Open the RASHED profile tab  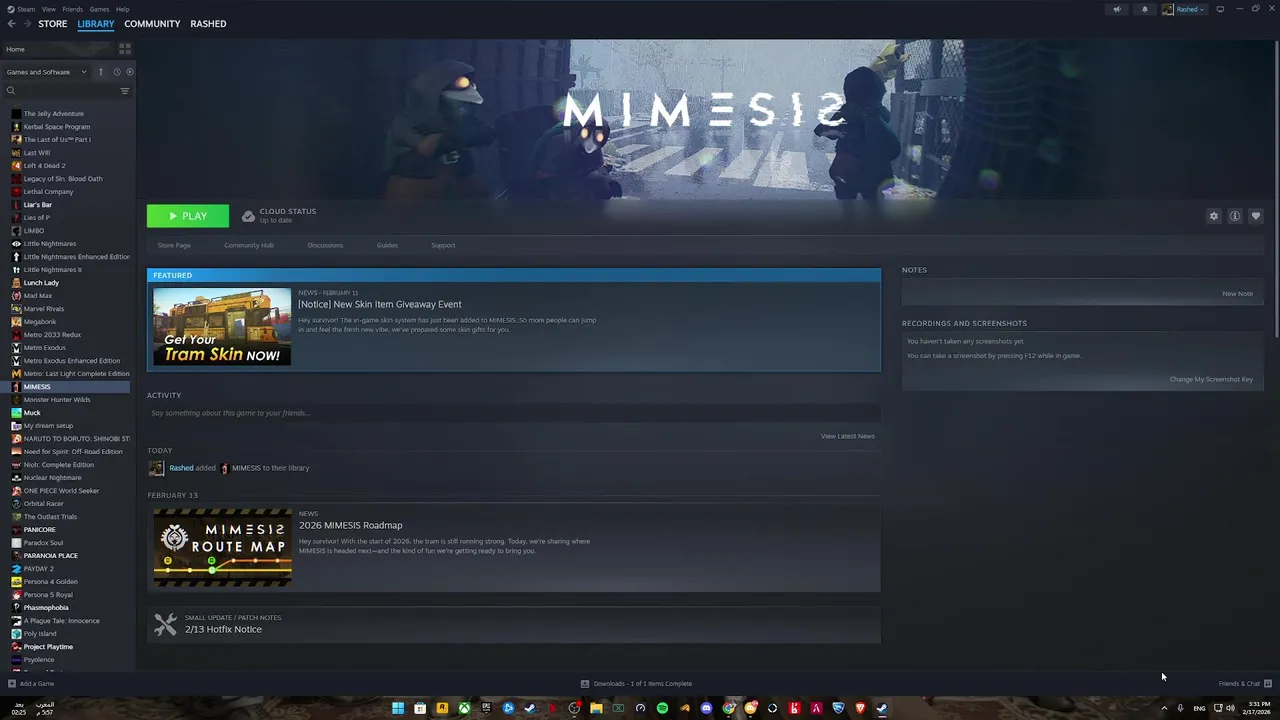click(x=208, y=24)
